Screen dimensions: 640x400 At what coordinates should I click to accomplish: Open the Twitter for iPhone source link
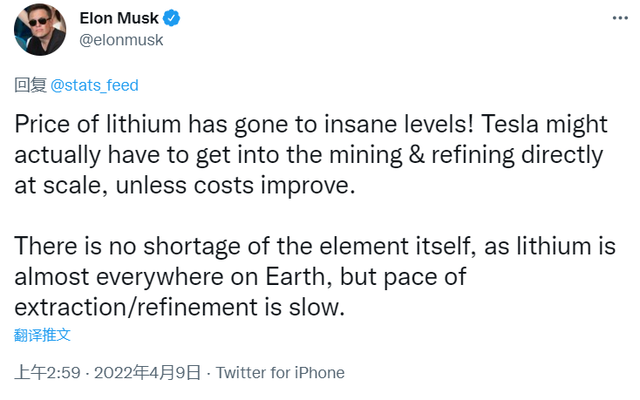tap(280, 373)
